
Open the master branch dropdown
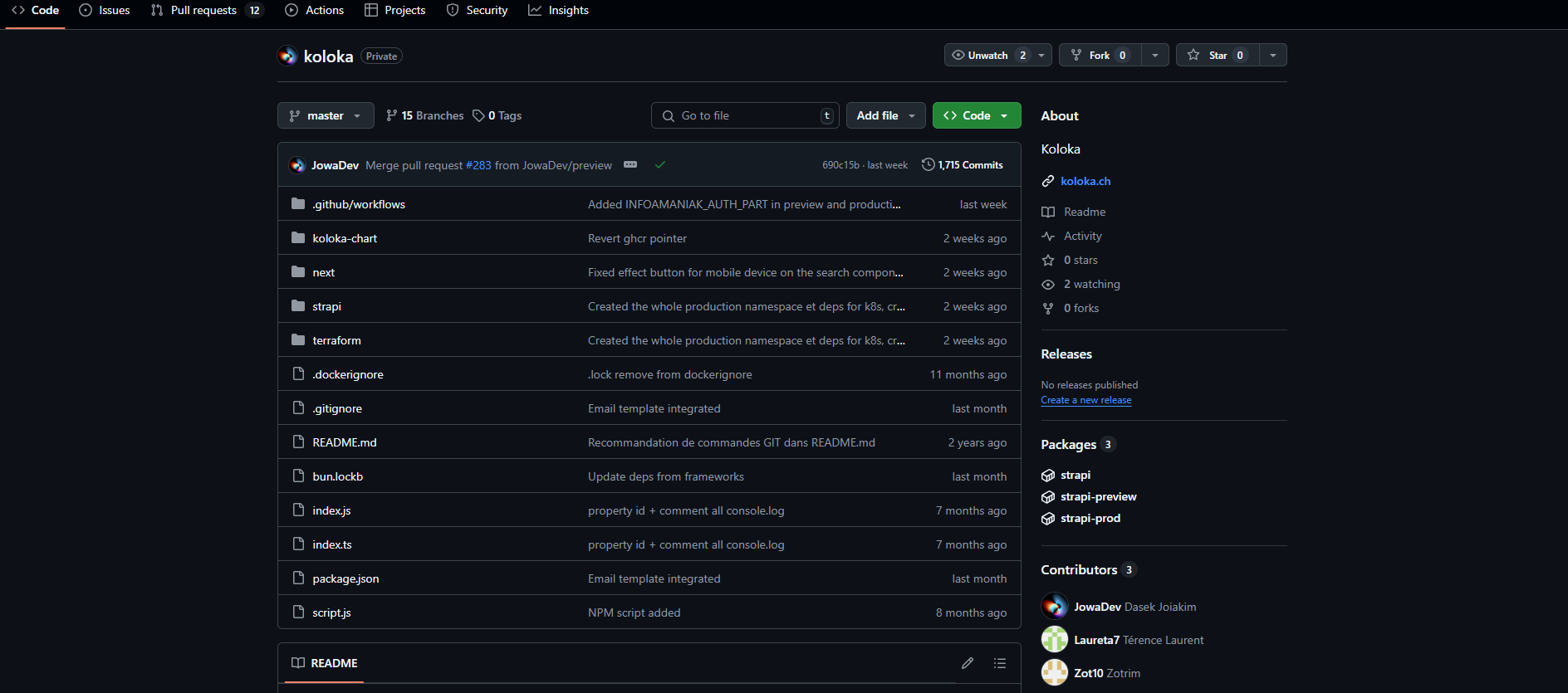tap(326, 116)
